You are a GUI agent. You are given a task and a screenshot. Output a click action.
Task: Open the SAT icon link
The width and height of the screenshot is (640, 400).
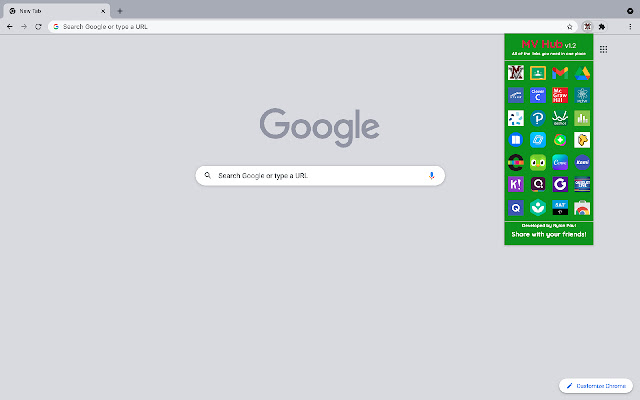[x=560, y=208]
